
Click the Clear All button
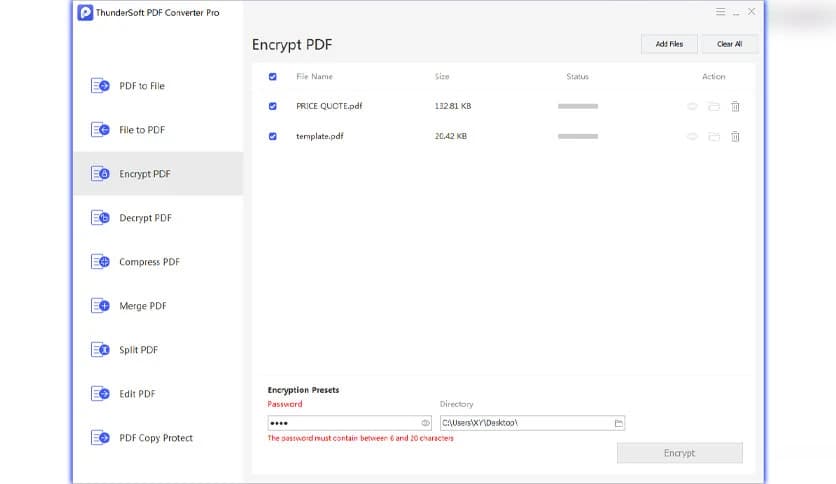[729, 44]
